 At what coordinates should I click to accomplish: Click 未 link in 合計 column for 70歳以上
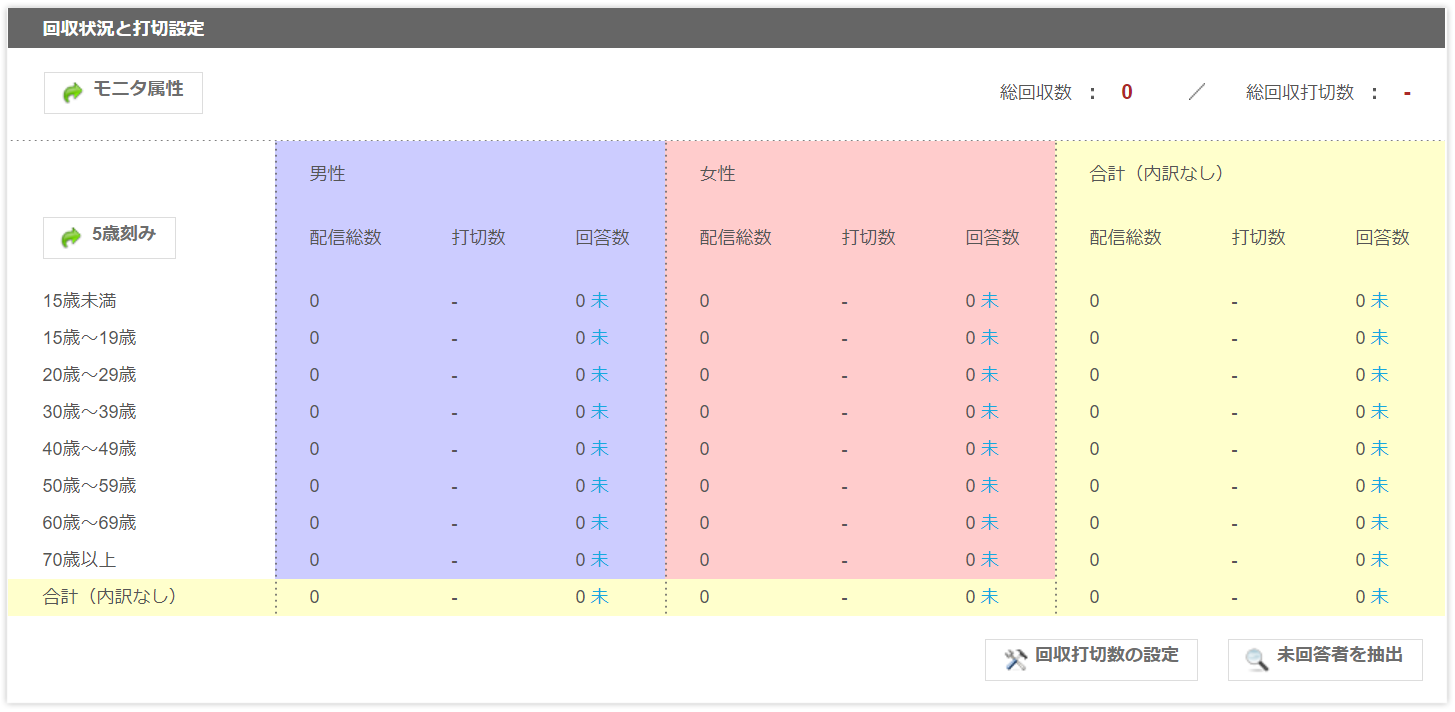1379,560
